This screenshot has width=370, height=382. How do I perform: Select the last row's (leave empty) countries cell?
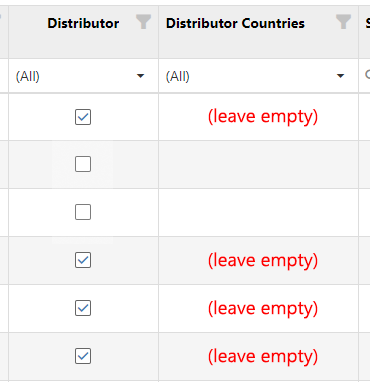(x=259, y=356)
